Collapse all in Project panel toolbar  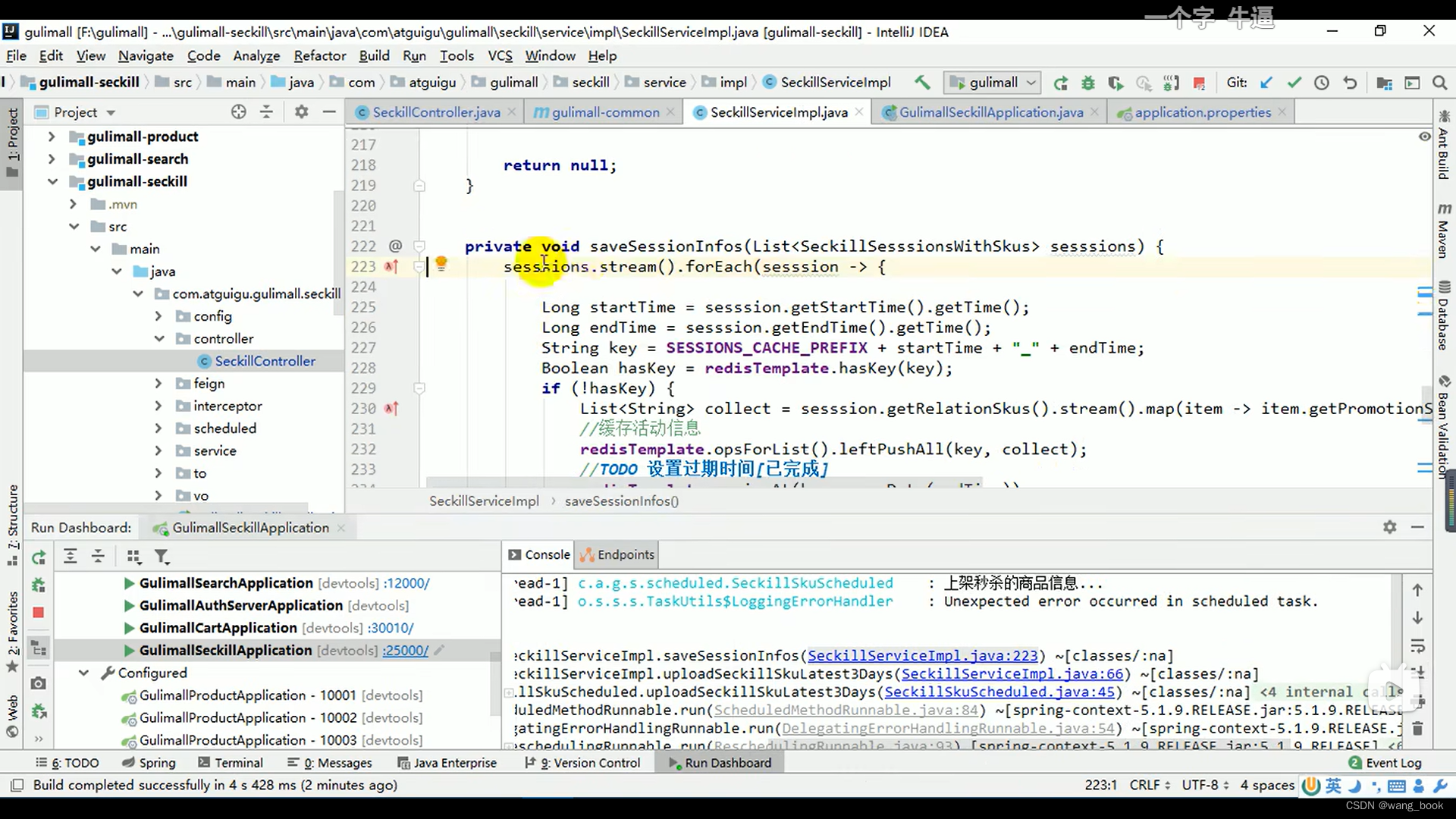pos(266,112)
